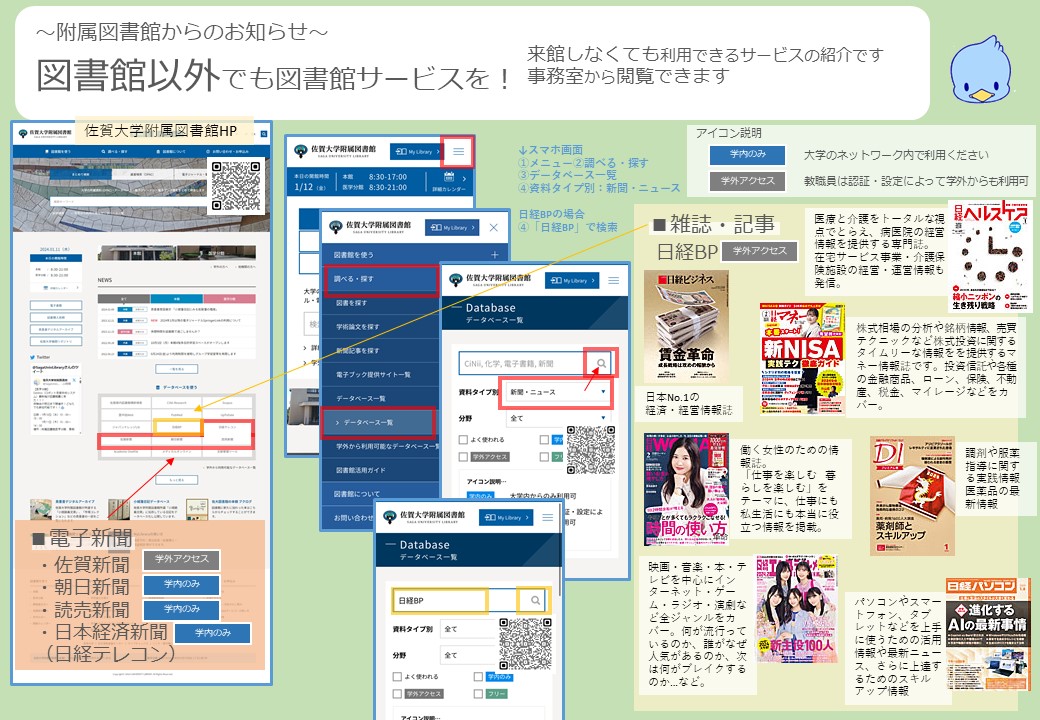This screenshot has width=1040, height=720.
Task: Click My Library button in the open menu screen
Action: click(452, 228)
